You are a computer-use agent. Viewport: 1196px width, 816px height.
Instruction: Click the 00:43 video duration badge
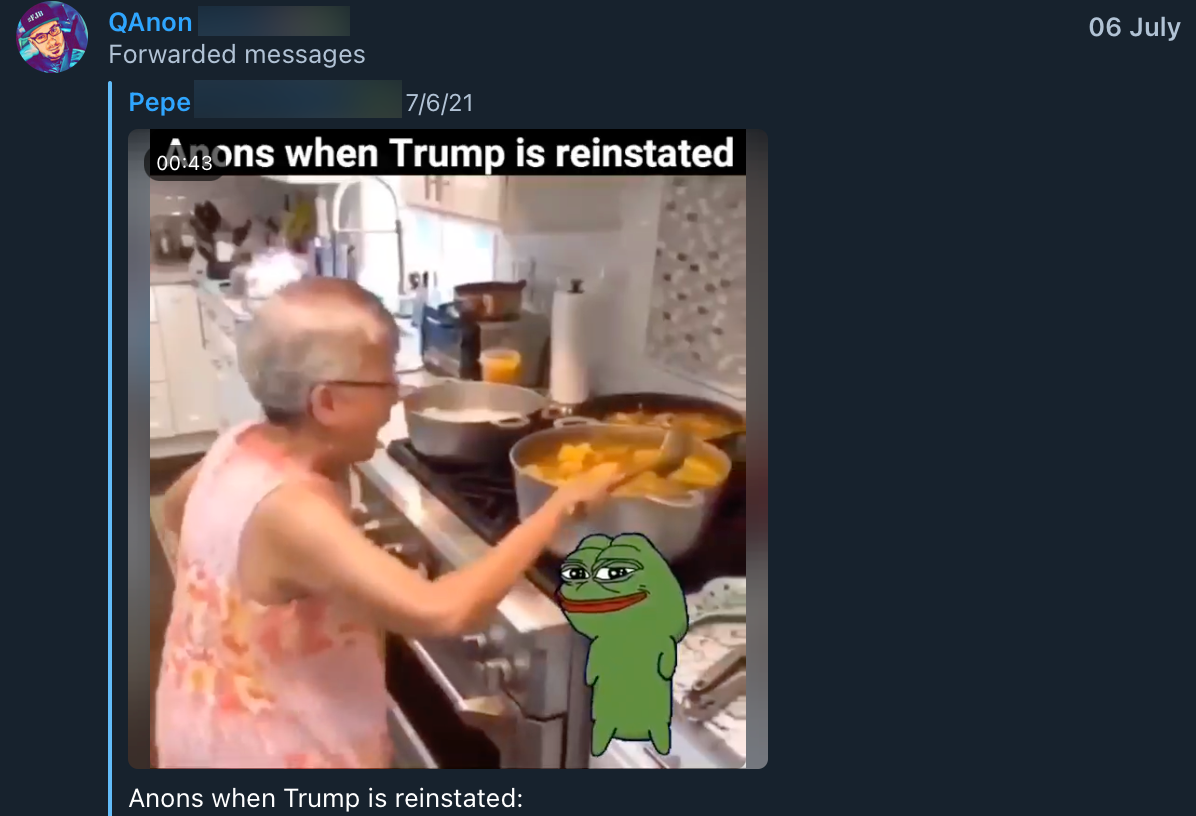pyautogui.click(x=185, y=163)
